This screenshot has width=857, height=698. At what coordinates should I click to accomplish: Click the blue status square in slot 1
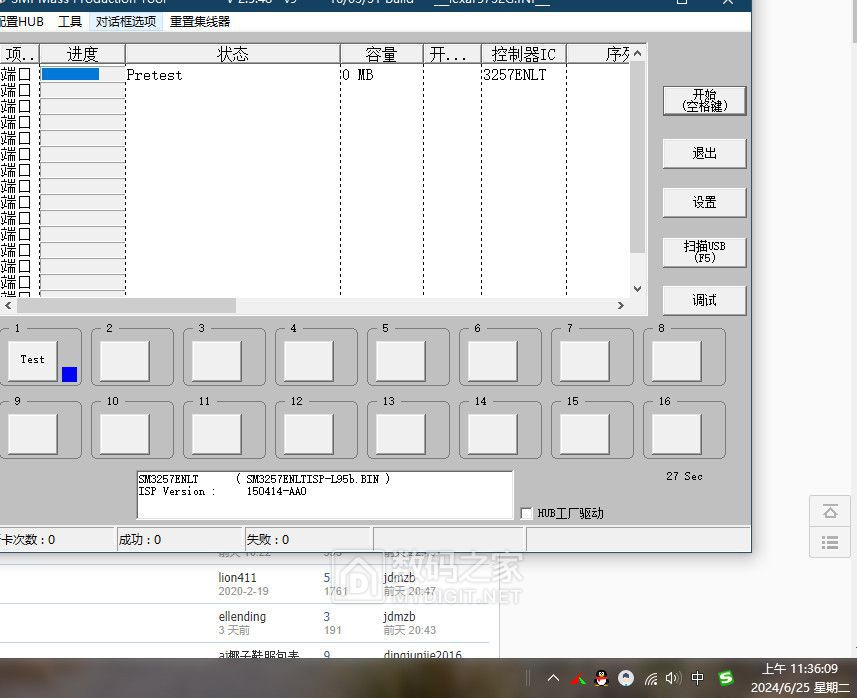pyautogui.click(x=69, y=374)
